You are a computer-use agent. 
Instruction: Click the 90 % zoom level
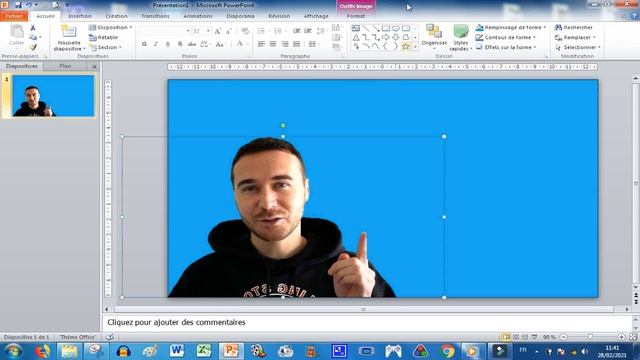point(549,337)
